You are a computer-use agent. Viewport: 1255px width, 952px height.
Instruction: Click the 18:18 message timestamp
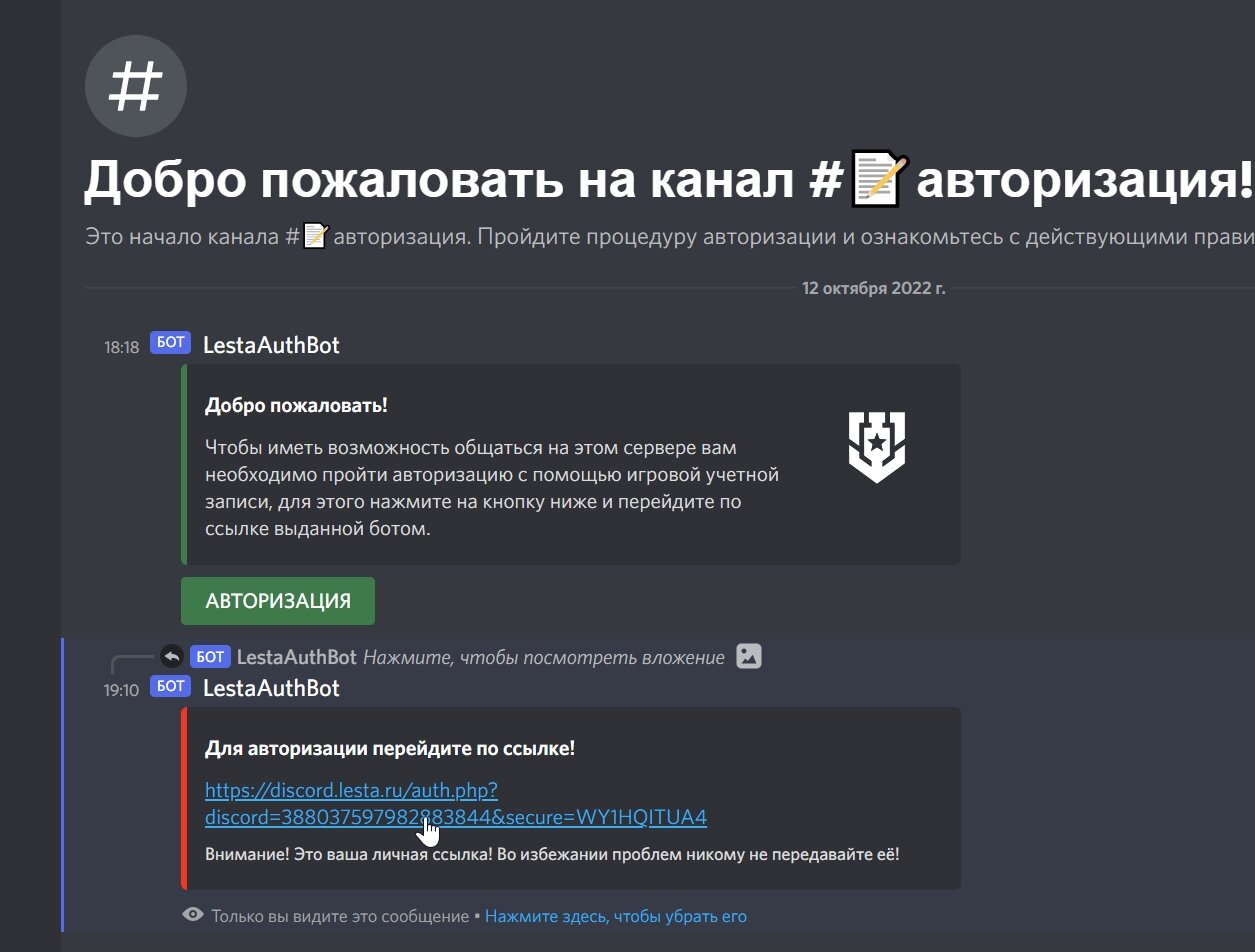click(x=122, y=348)
